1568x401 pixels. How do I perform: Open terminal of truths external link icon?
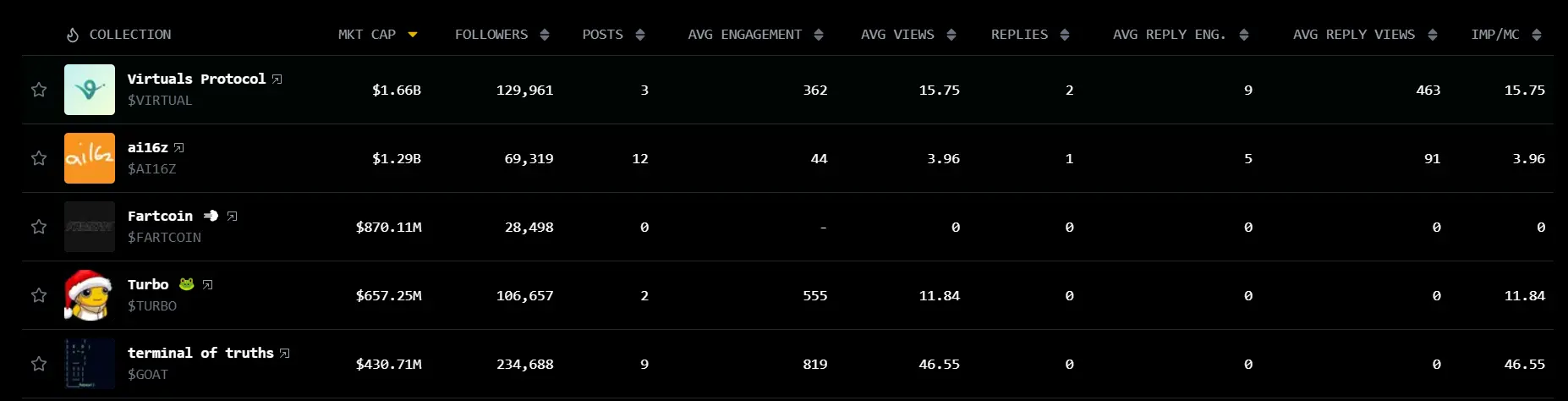click(285, 354)
